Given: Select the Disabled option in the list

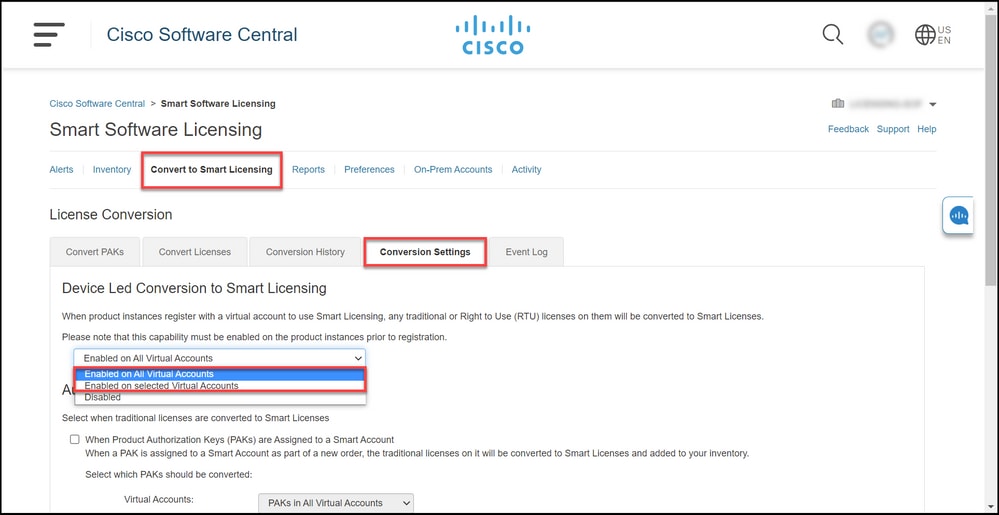Looking at the screenshot, I should pyautogui.click(x=220, y=397).
